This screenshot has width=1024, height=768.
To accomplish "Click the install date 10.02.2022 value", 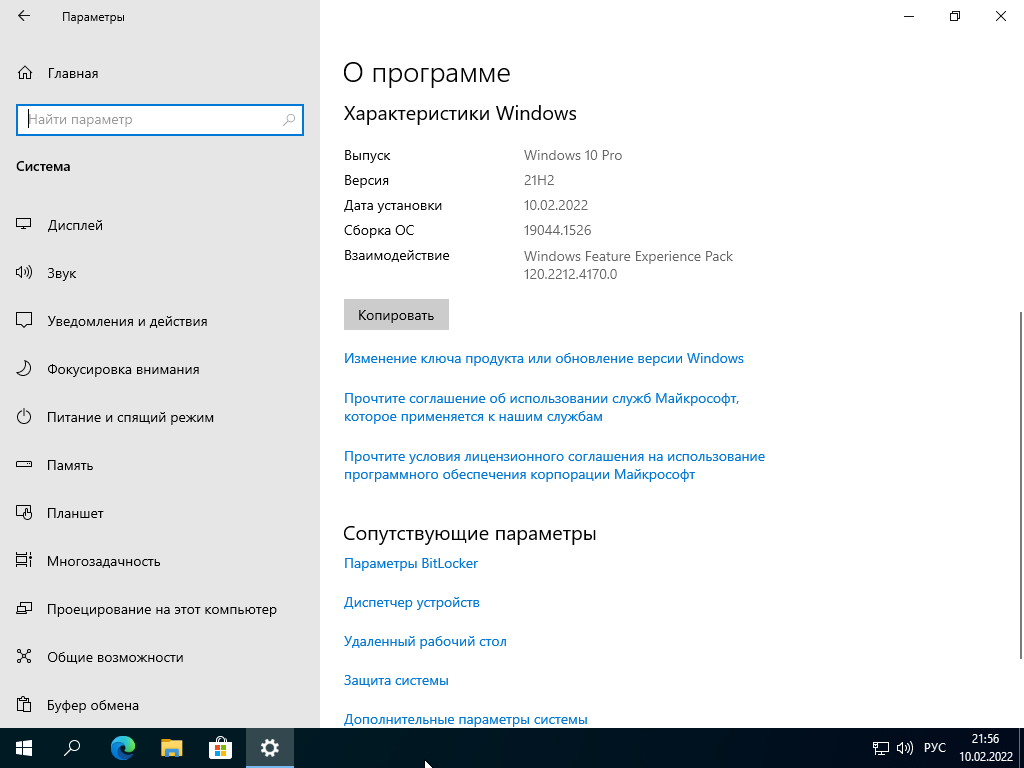I will [x=556, y=205].
